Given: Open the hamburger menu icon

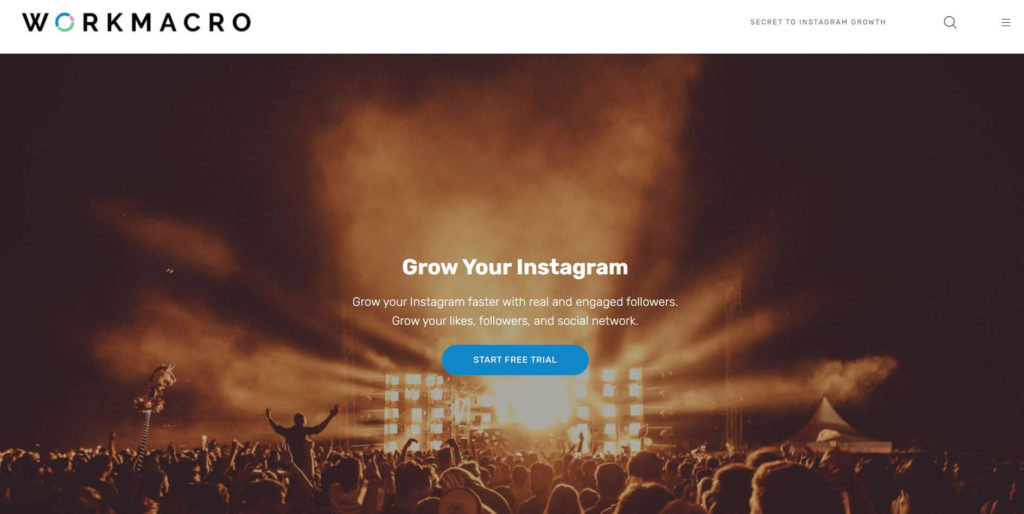Looking at the screenshot, I should [x=1006, y=22].
